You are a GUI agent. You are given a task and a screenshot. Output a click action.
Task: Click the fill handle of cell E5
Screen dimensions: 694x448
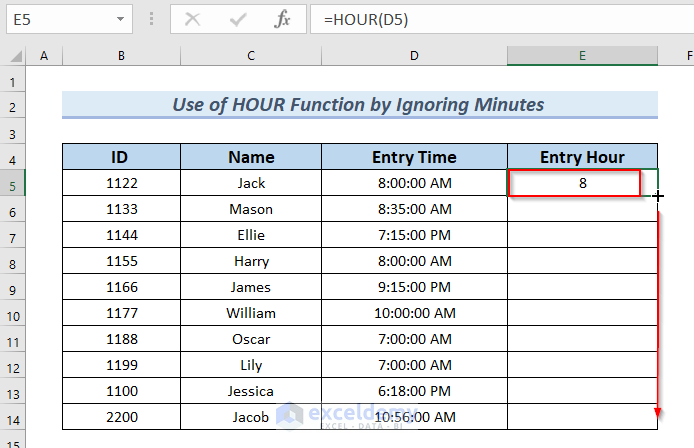[658, 196]
